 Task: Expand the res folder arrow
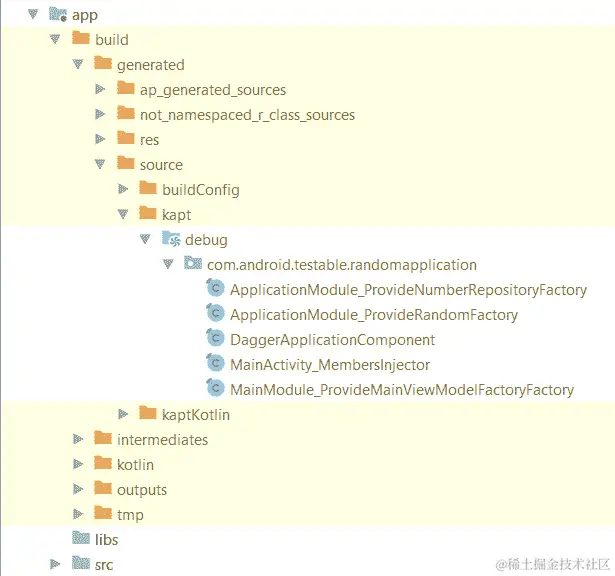coord(100,139)
